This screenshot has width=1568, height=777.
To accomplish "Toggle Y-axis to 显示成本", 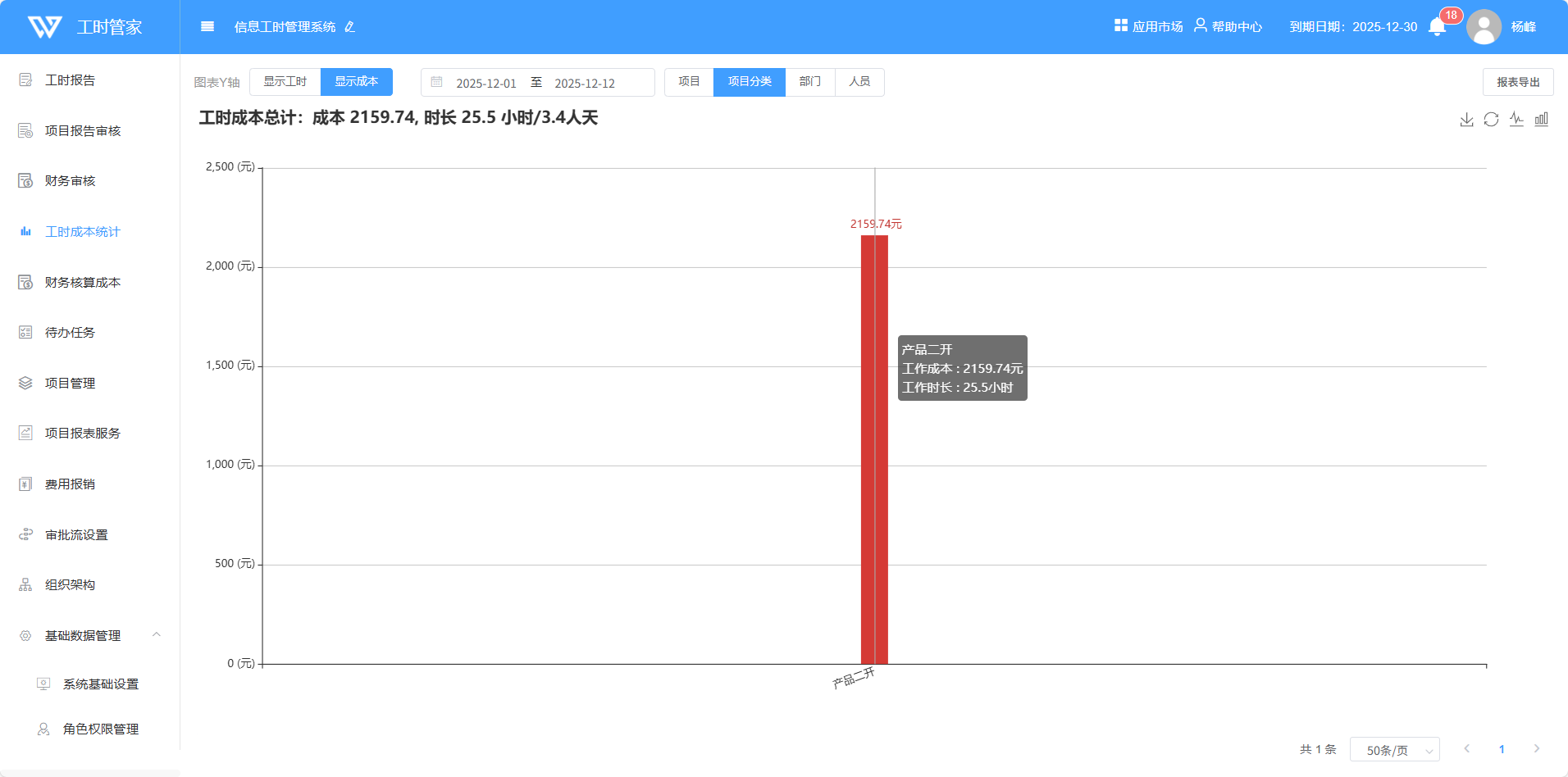I will 356,82.
